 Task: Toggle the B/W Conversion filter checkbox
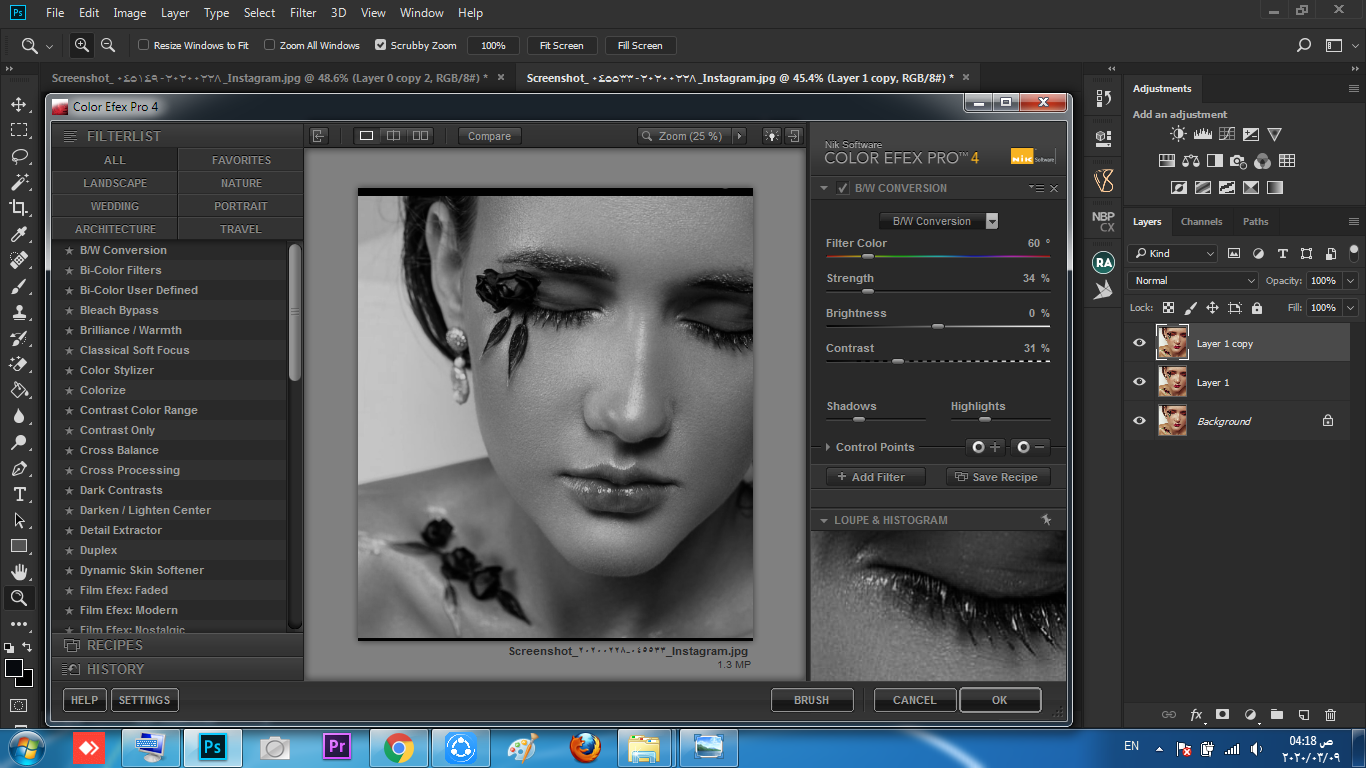click(843, 188)
